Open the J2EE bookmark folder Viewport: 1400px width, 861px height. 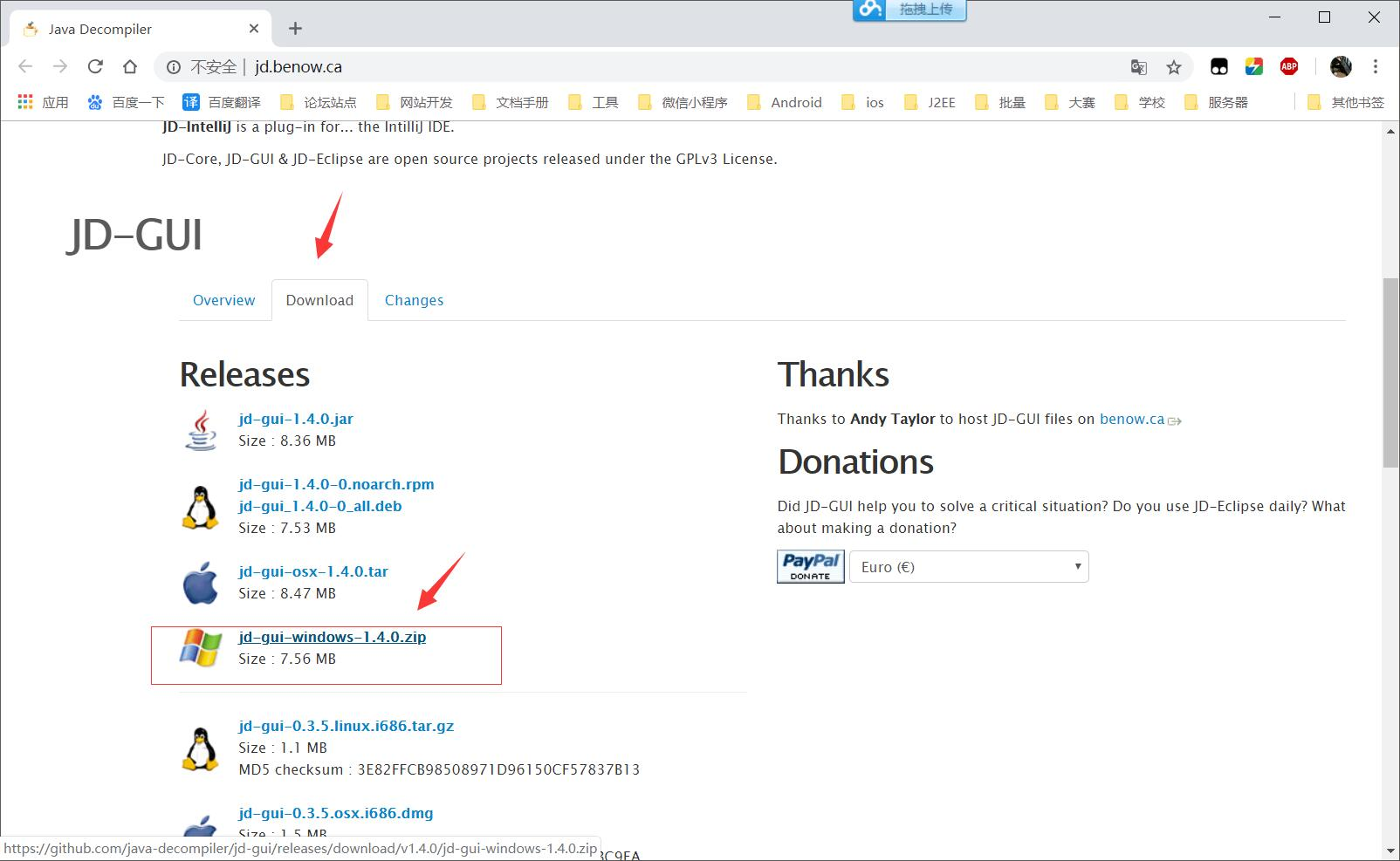(x=929, y=102)
